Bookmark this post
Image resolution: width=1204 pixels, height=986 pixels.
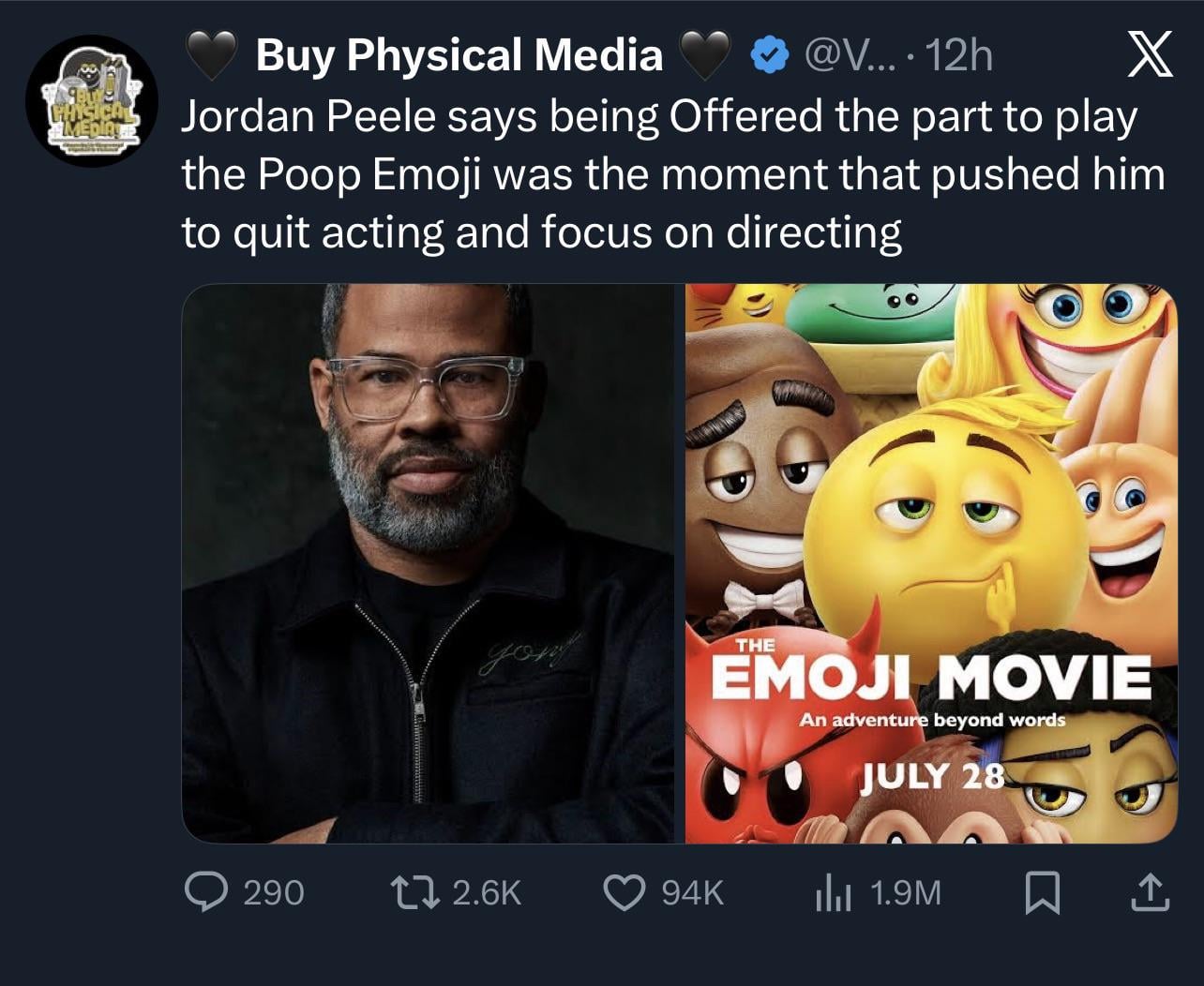1043,891
